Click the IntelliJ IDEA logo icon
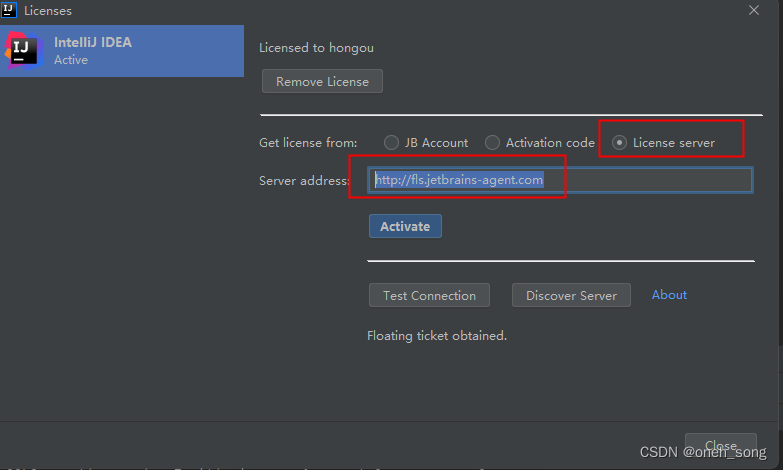Image resolution: width=783 pixels, height=470 pixels. (23, 51)
